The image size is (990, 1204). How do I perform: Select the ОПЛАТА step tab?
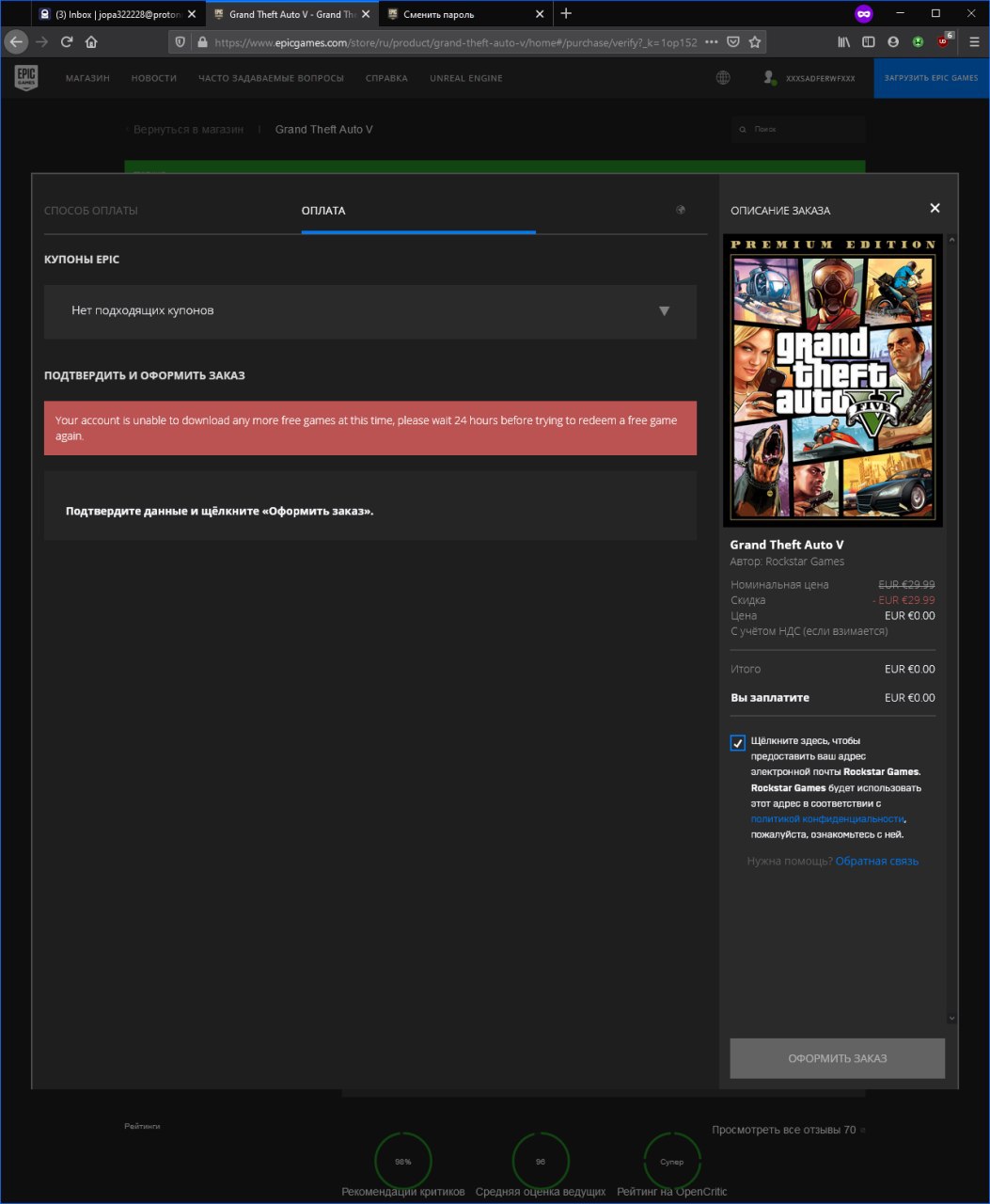click(323, 211)
